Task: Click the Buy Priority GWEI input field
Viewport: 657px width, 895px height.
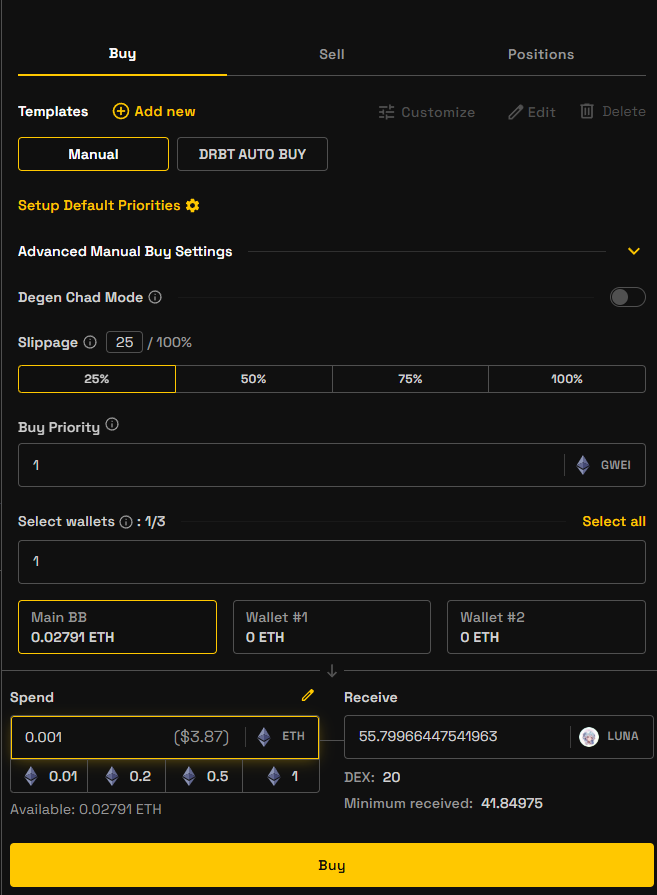Action: [290, 465]
